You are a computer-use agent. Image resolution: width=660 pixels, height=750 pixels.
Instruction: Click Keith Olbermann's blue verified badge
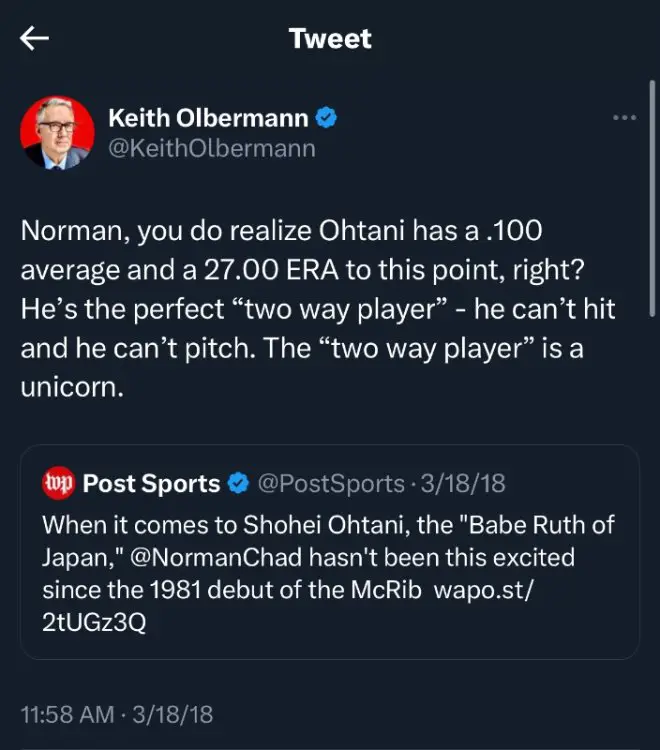coord(326,118)
